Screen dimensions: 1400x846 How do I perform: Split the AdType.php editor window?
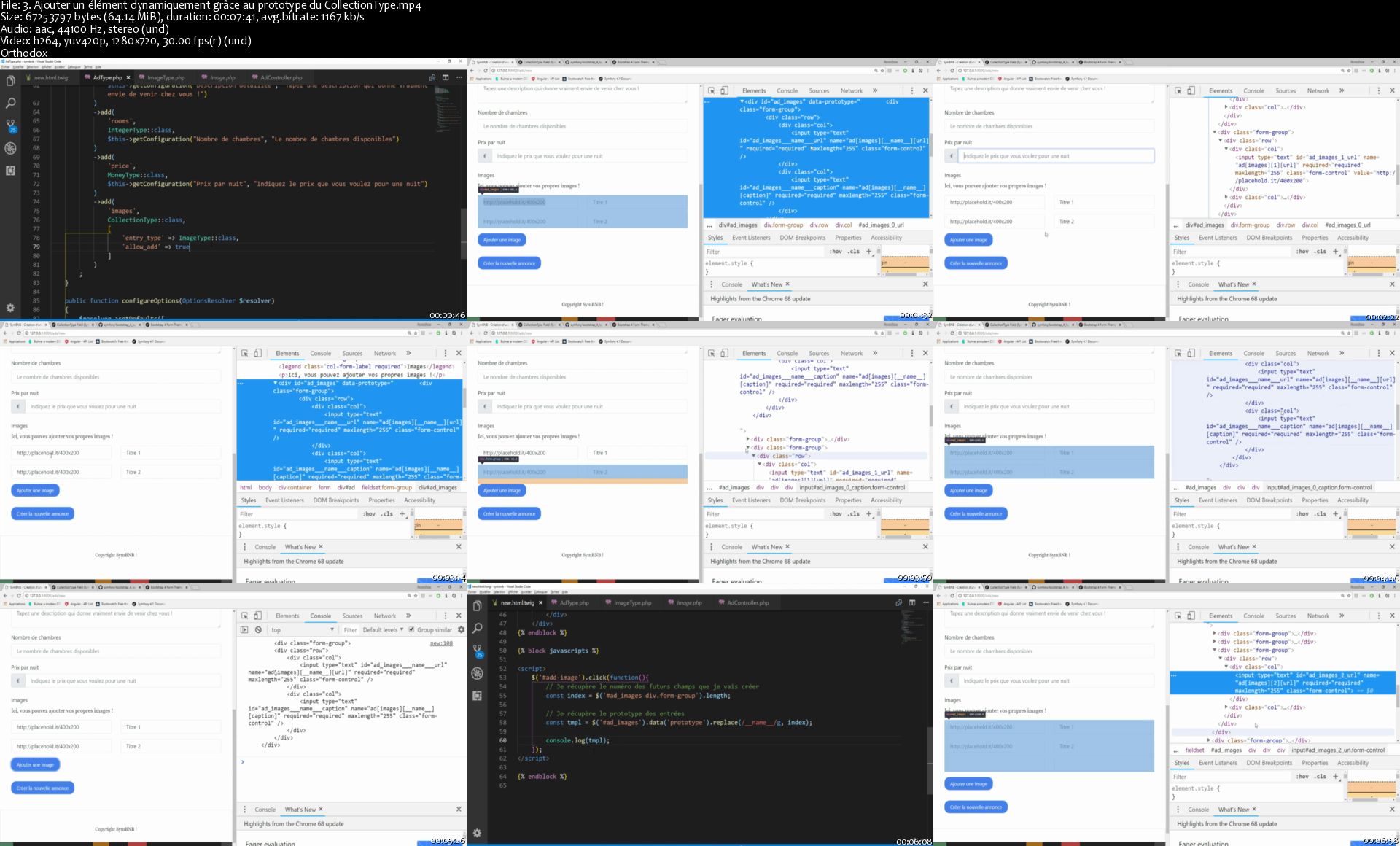click(446, 77)
